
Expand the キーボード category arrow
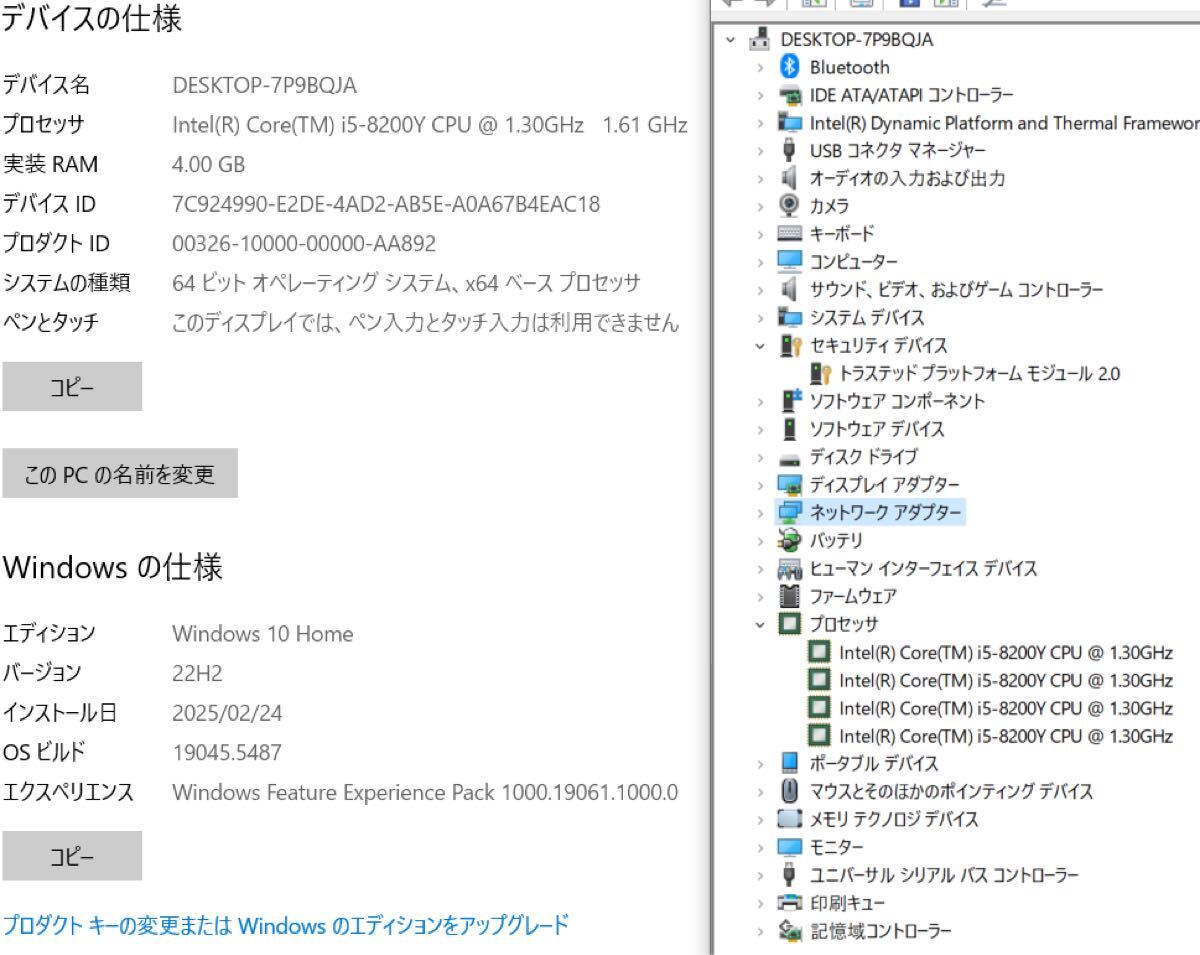(x=761, y=235)
